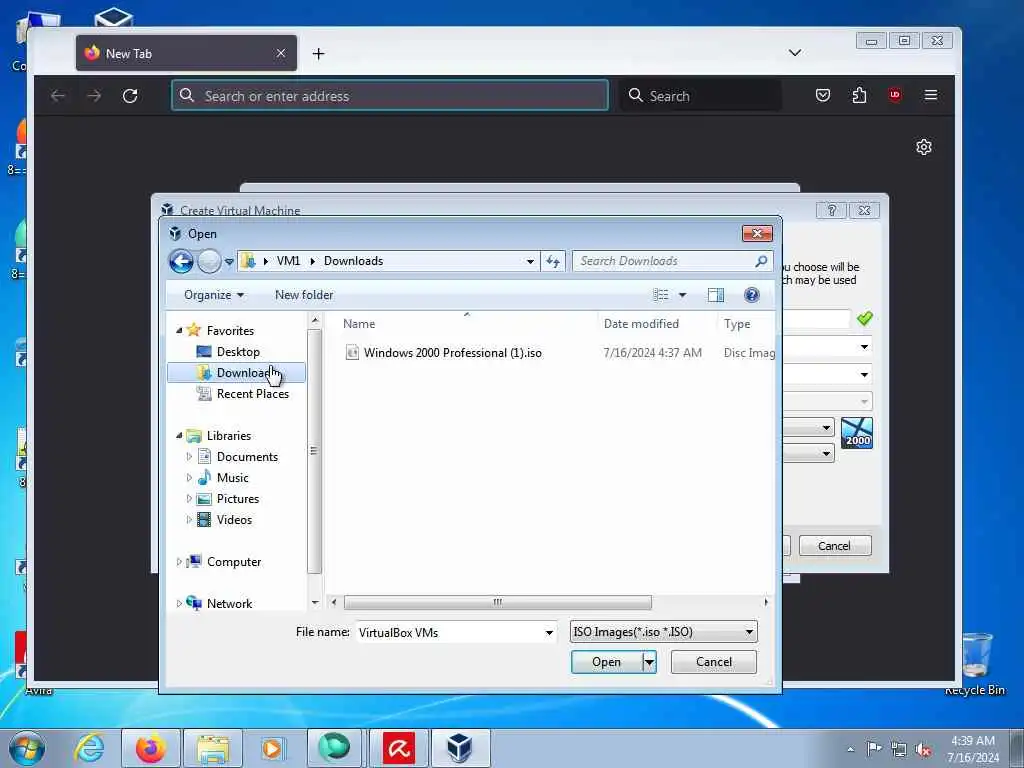Open a new Firefox tab
The width and height of the screenshot is (1024, 768).
[318, 54]
